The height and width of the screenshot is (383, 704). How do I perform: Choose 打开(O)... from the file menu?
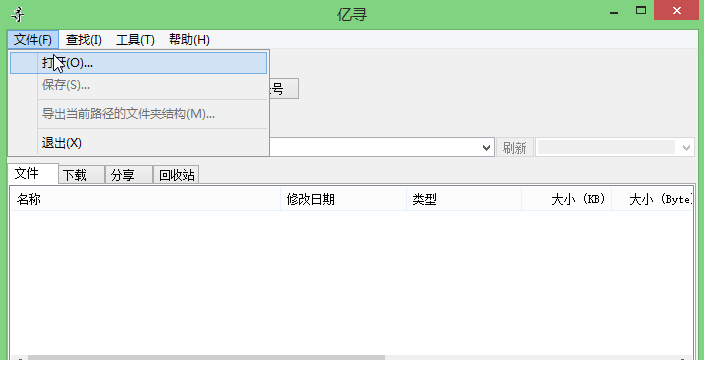[x=138, y=63]
